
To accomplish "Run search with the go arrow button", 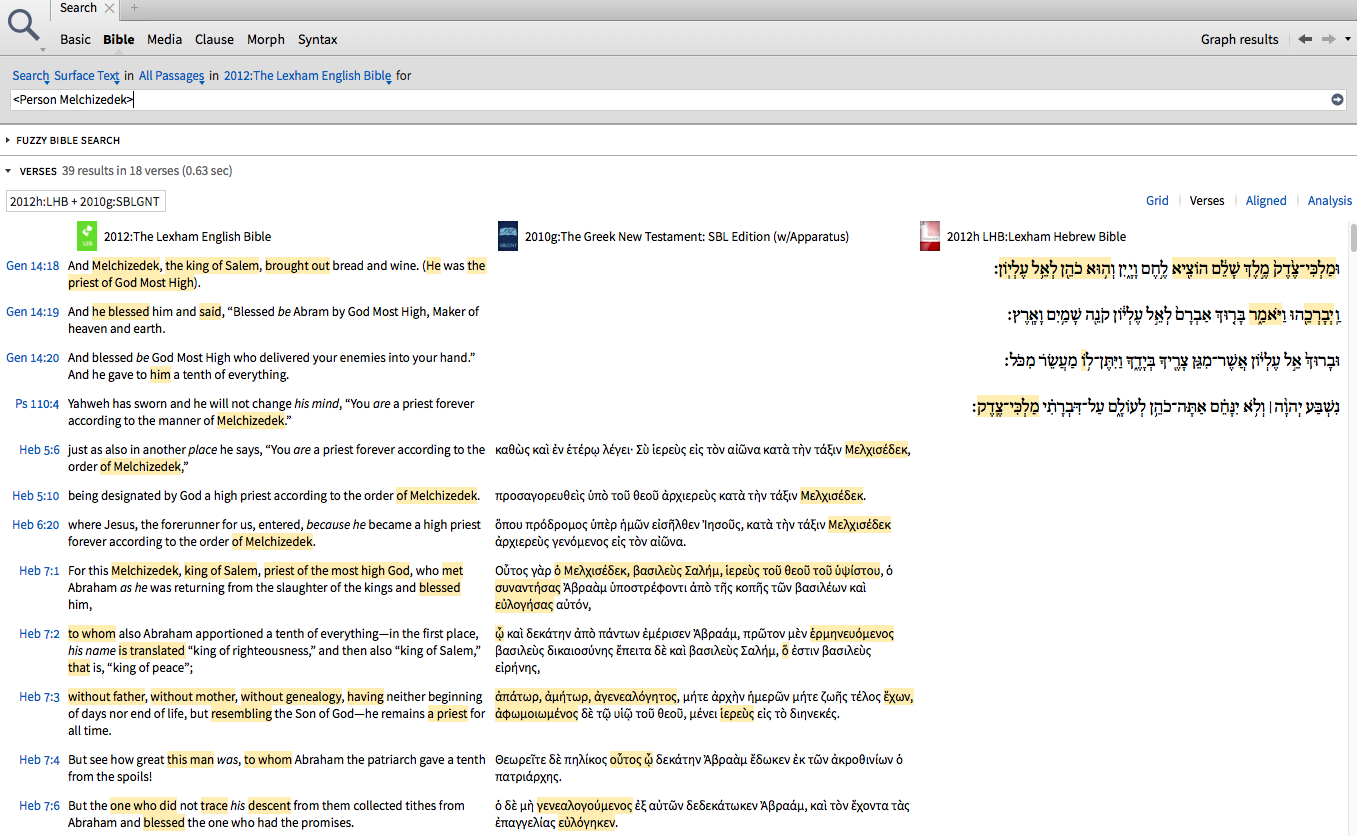I will pos(1337,99).
